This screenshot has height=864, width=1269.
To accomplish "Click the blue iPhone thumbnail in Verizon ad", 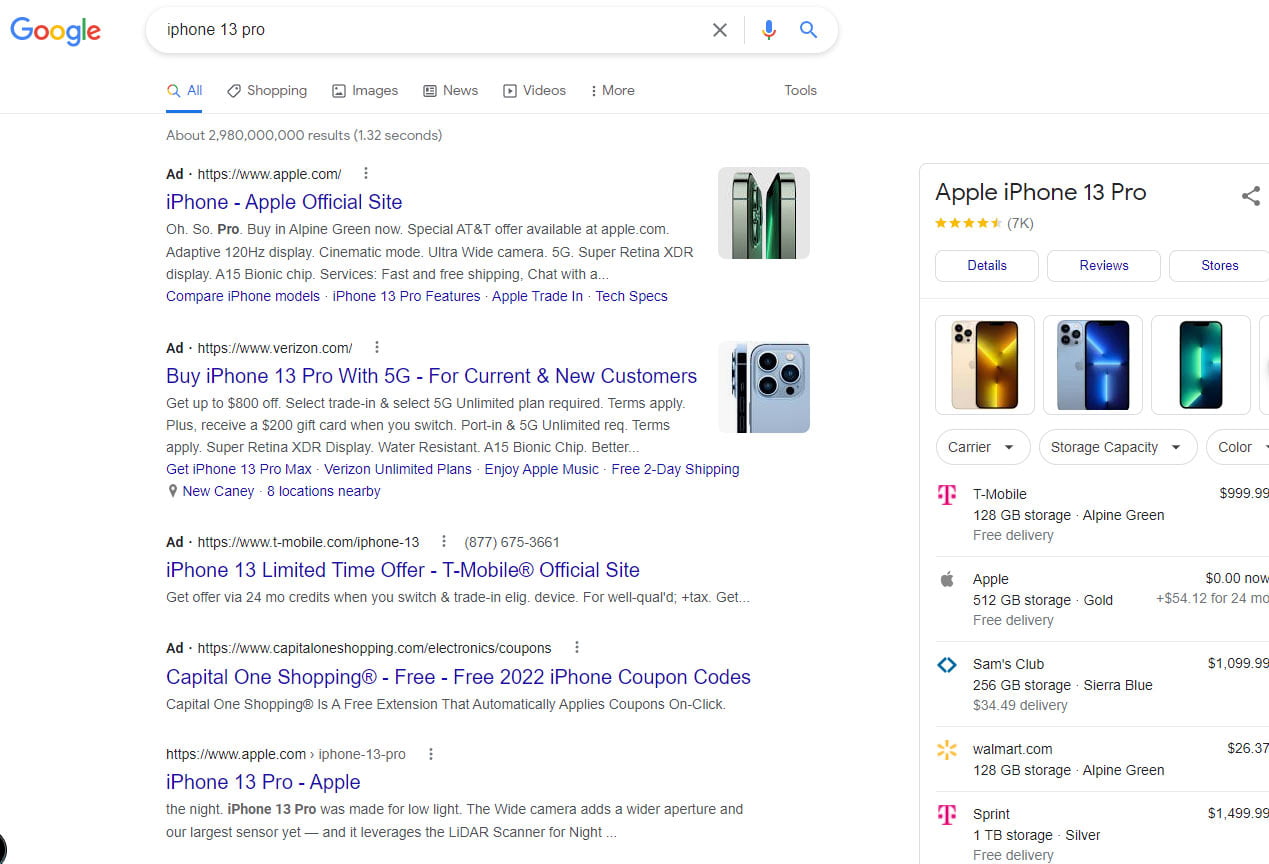I will 764,388.
